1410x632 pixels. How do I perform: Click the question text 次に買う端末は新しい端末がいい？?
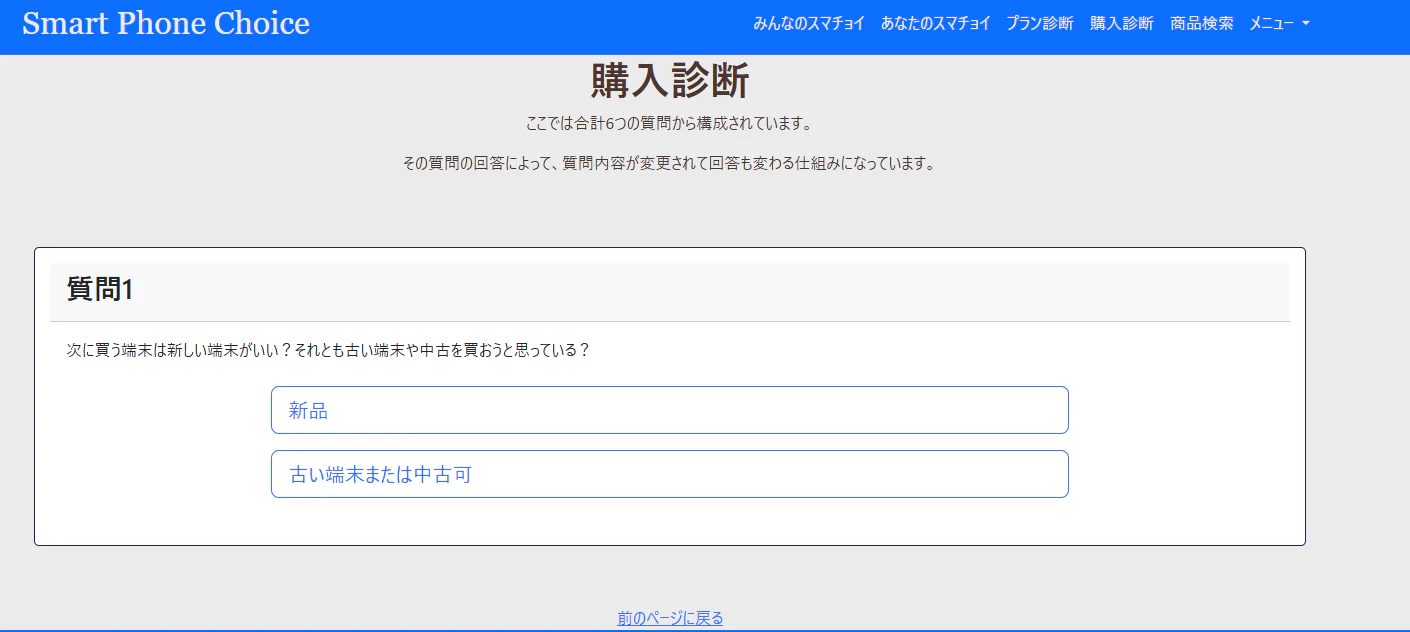point(179,351)
